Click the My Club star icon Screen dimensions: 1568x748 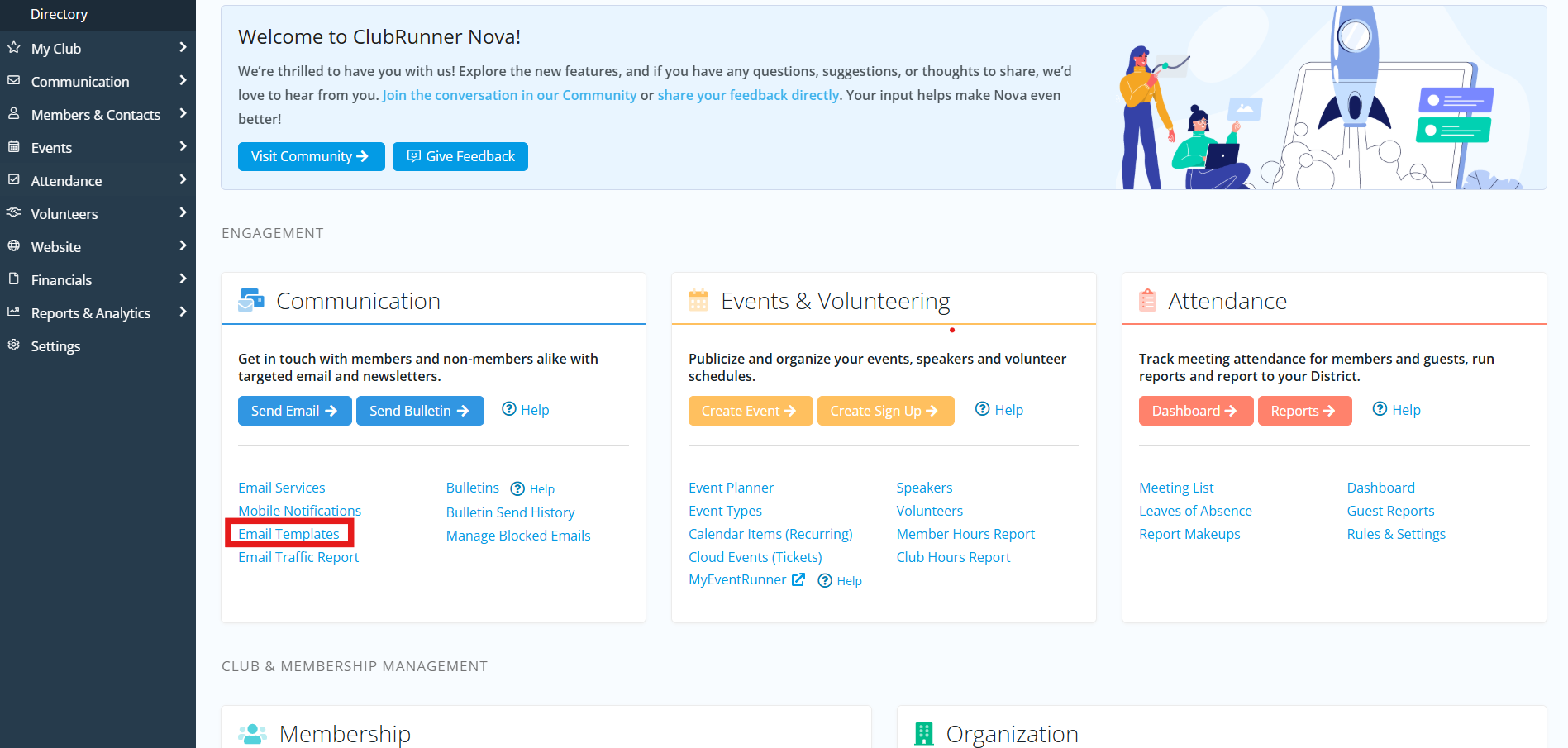point(14,48)
